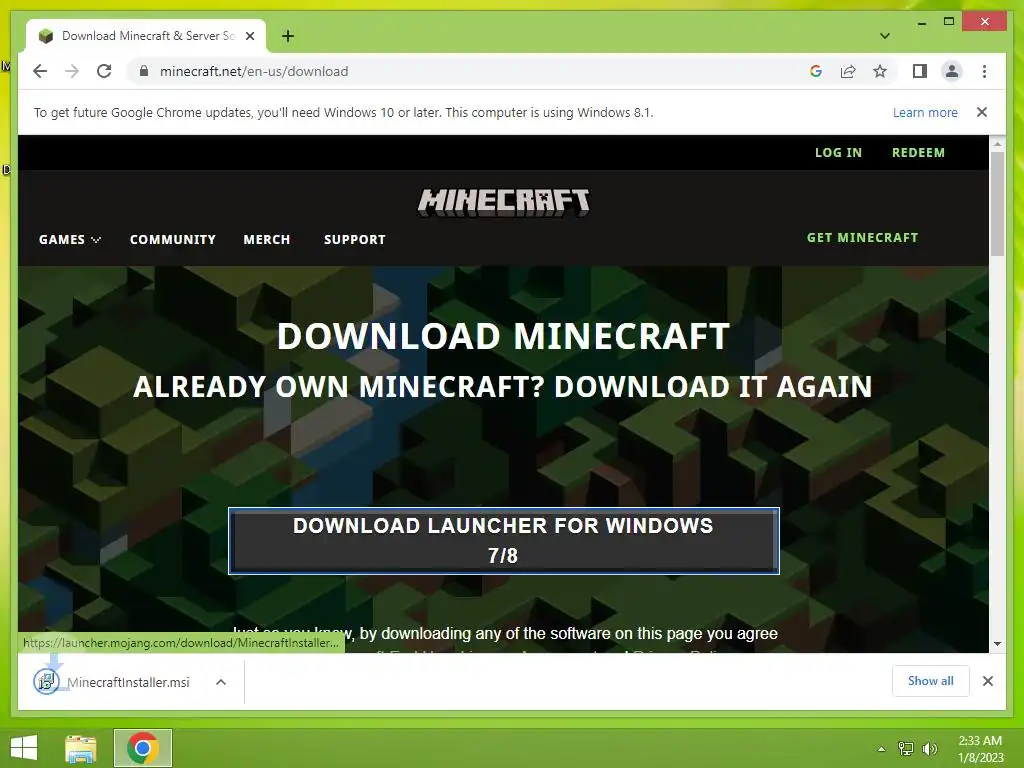Open the tab search chevron
The width and height of the screenshot is (1024, 768).
(884, 36)
